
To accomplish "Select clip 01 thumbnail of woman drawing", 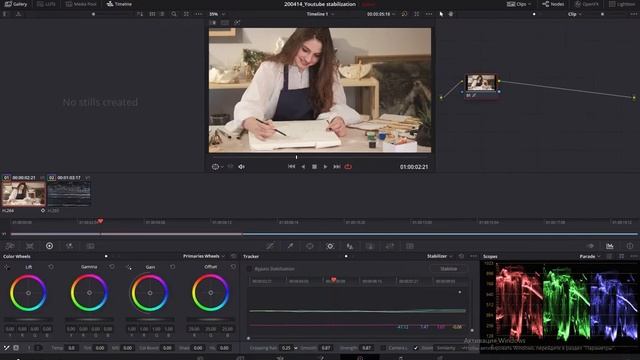I will click(24, 194).
